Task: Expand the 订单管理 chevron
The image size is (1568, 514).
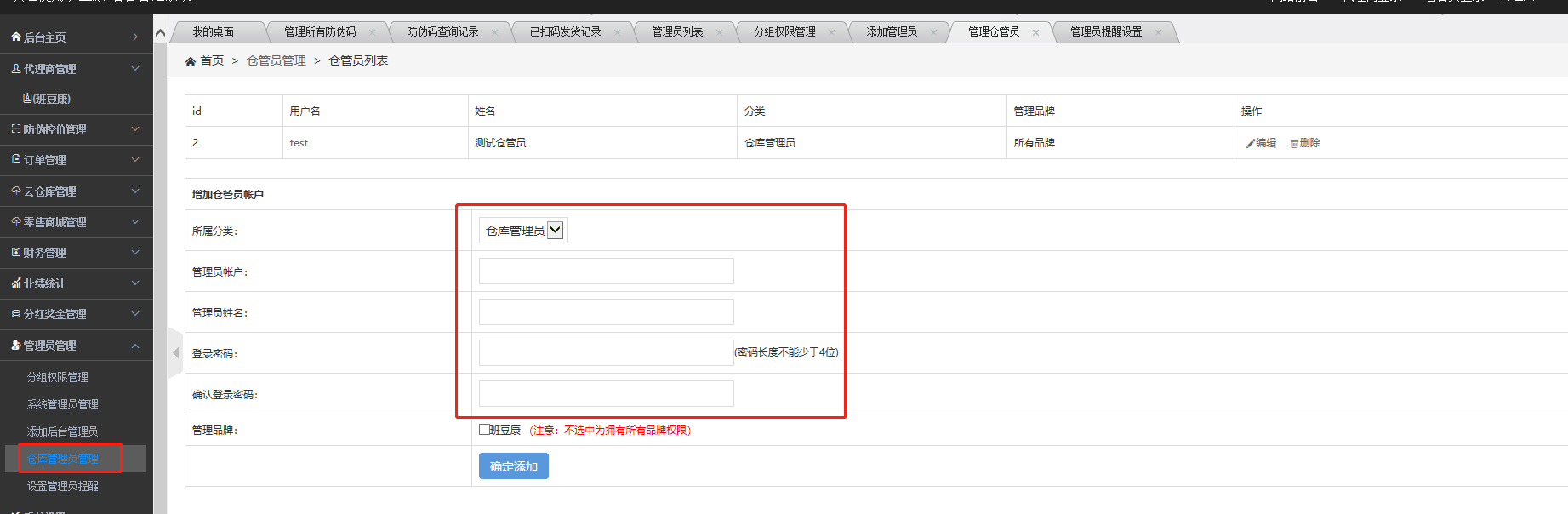Action: (x=135, y=160)
